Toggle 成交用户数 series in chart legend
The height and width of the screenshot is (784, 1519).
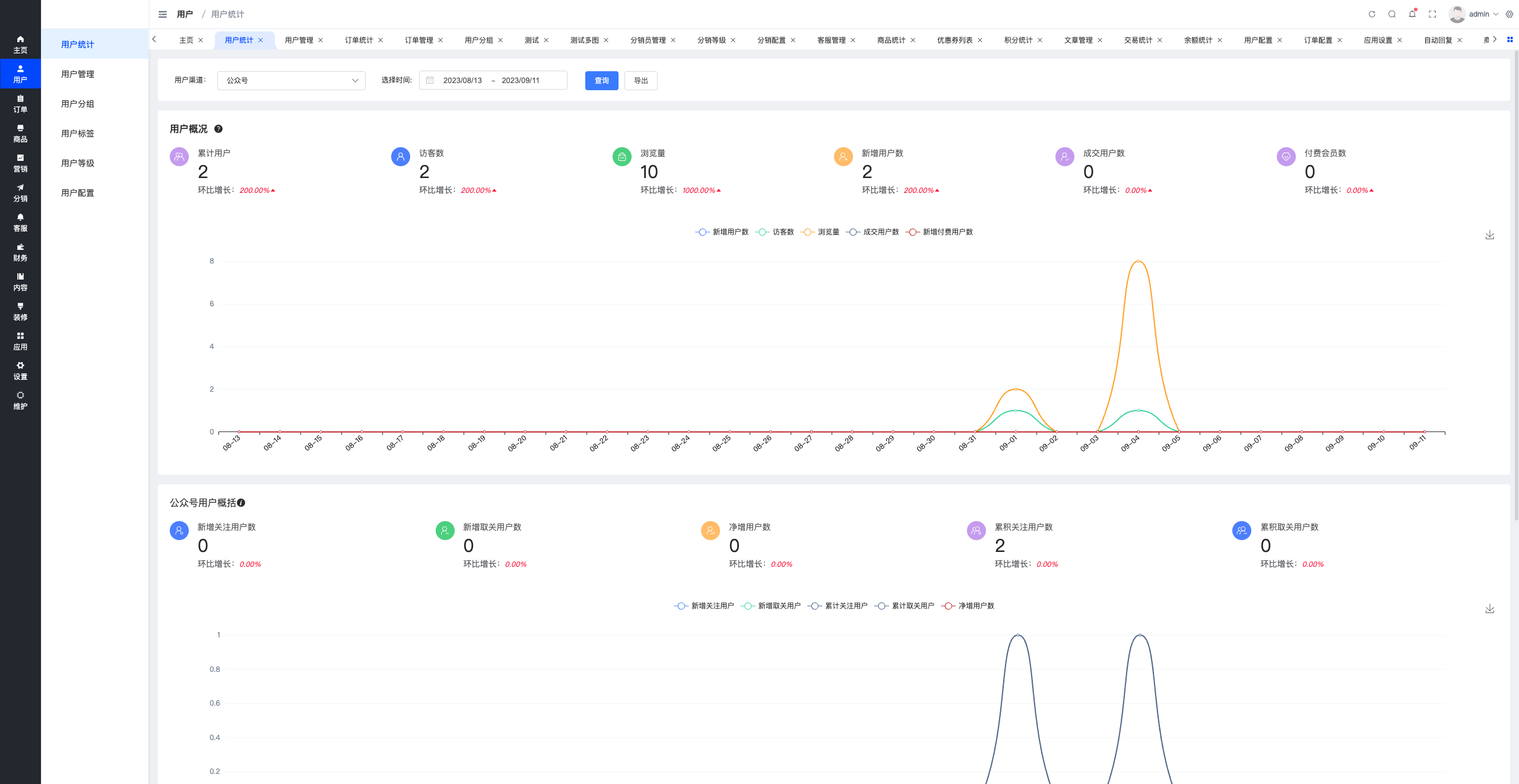point(873,232)
